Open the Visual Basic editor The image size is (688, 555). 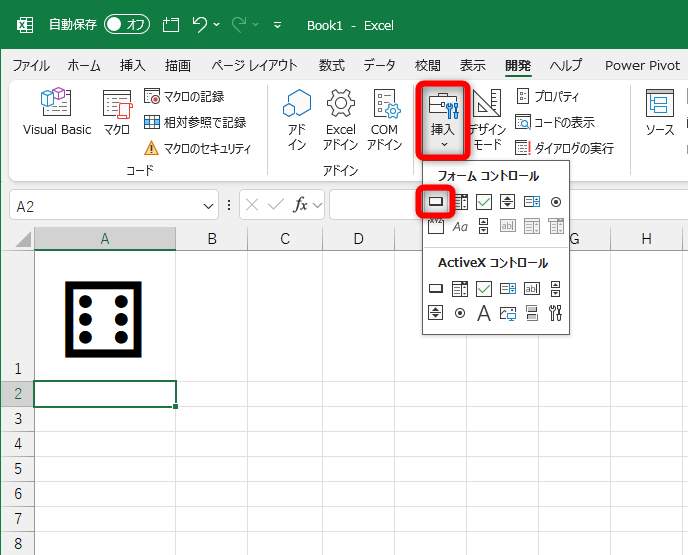[x=57, y=111]
